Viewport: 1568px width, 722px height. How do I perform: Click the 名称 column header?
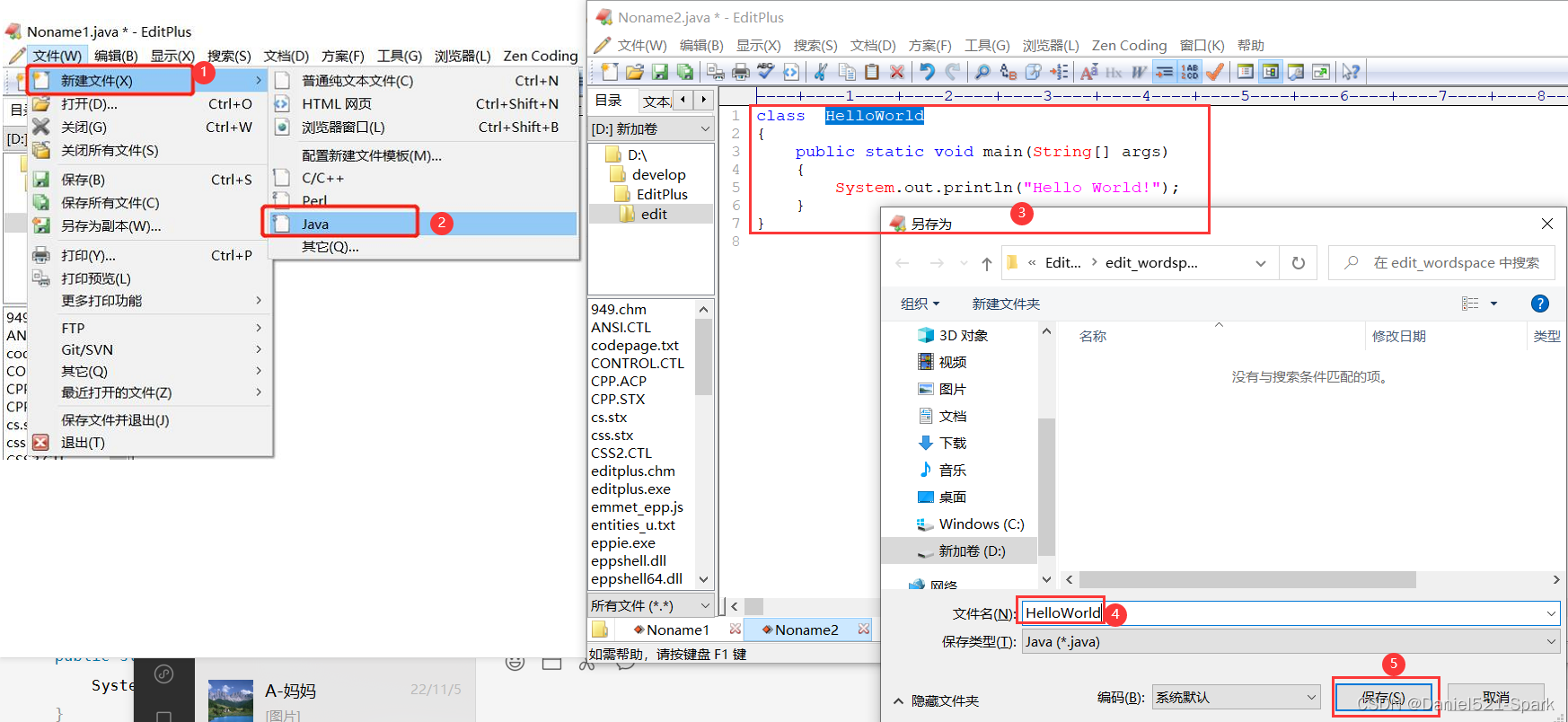pos(1093,336)
